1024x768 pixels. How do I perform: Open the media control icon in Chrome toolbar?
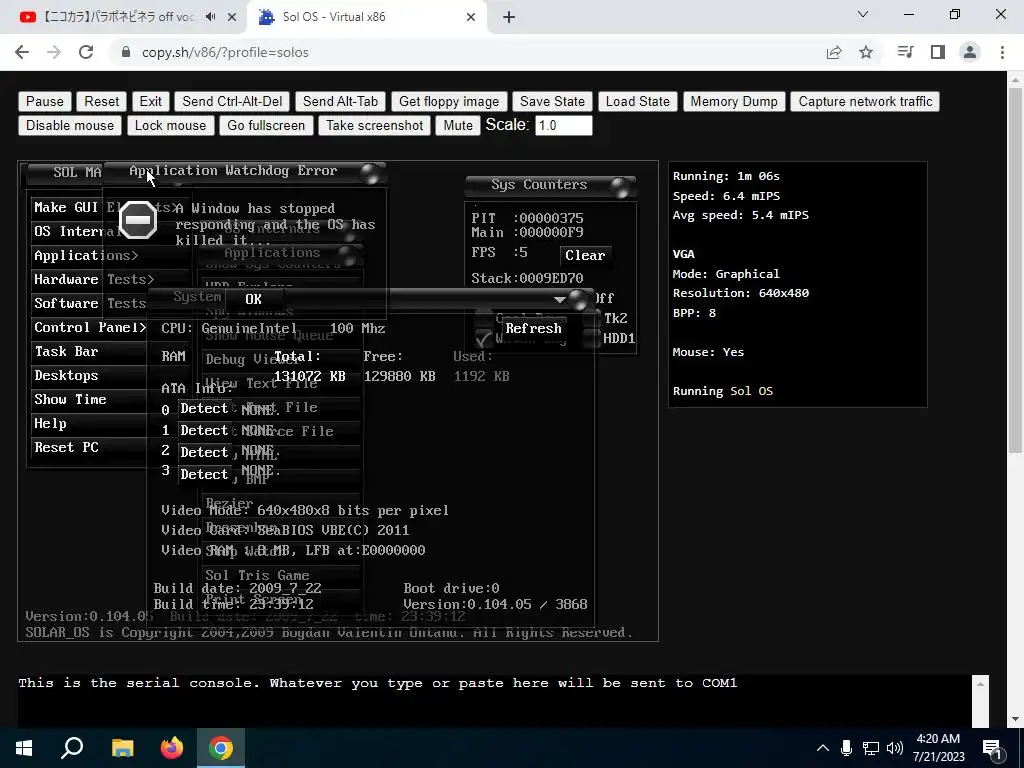pos(905,52)
